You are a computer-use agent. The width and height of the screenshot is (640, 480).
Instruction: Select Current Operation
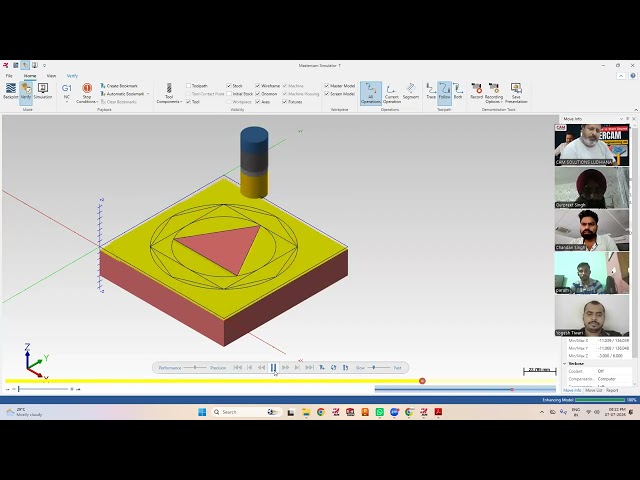391,93
